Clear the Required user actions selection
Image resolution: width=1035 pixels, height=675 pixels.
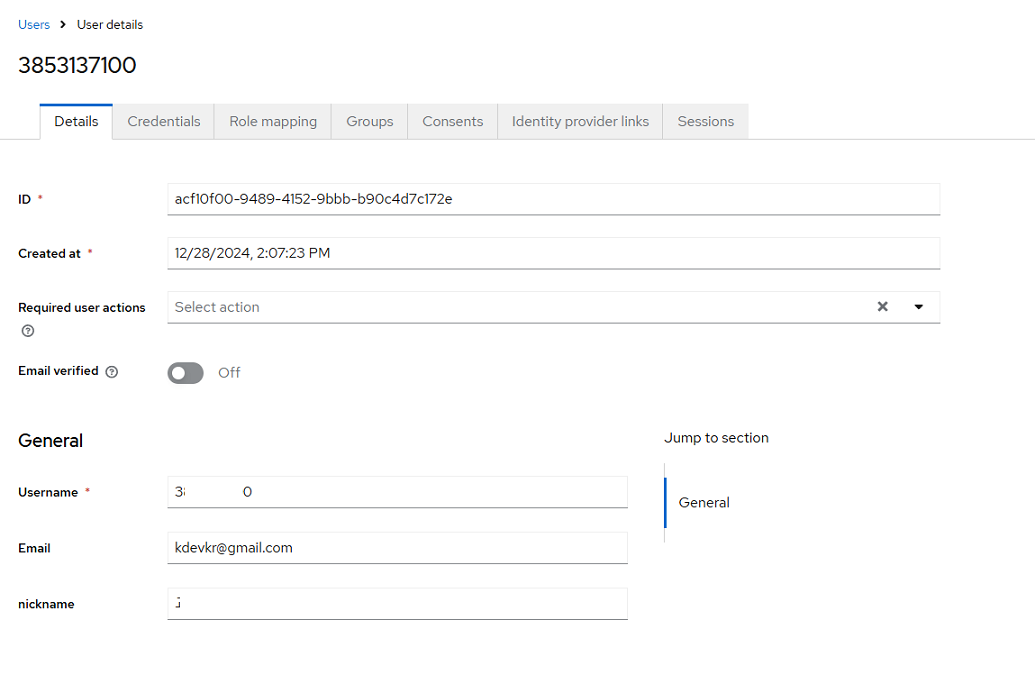coord(882,307)
